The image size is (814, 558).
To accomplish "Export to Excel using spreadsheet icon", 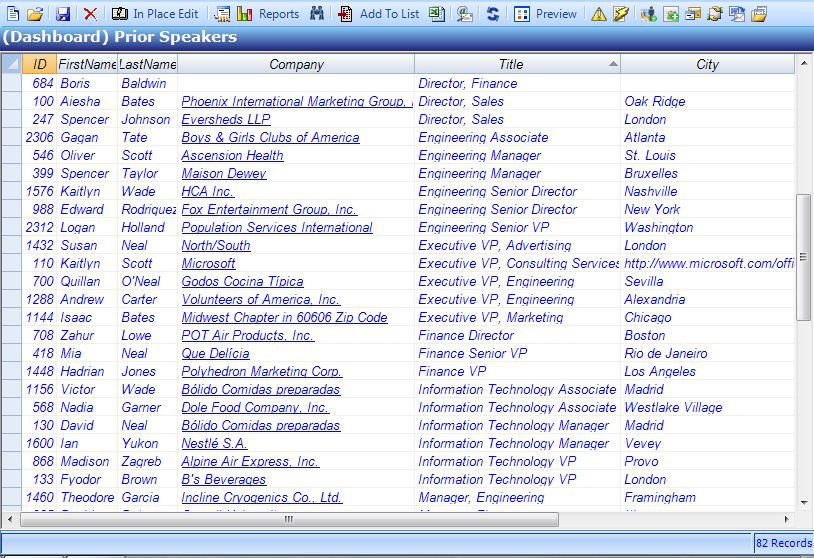I will (437, 13).
